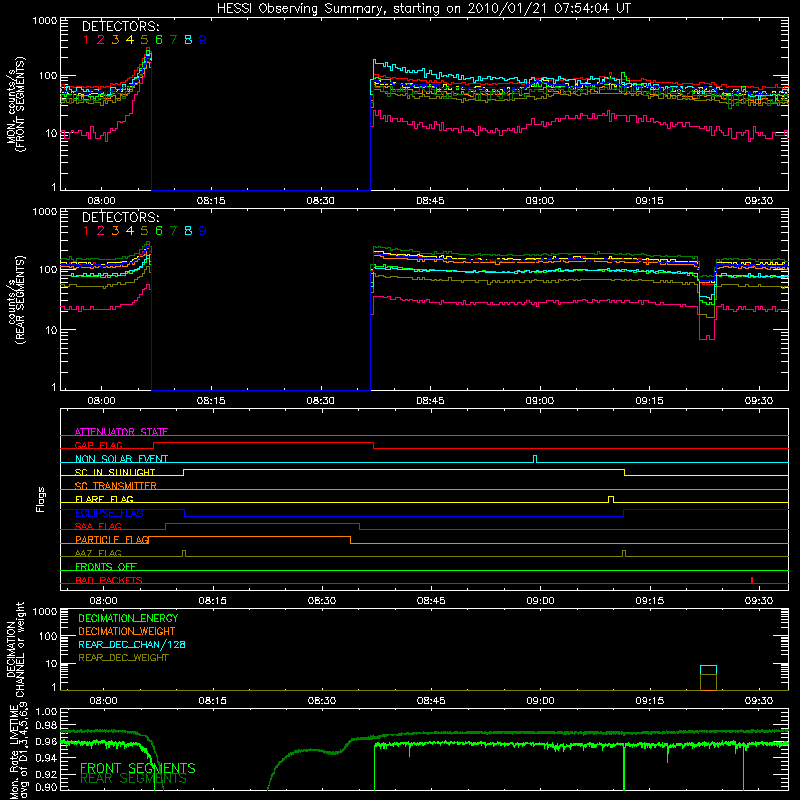Click the ECLIPSE_FLAG label
The height and width of the screenshot is (800, 800).
(109, 513)
